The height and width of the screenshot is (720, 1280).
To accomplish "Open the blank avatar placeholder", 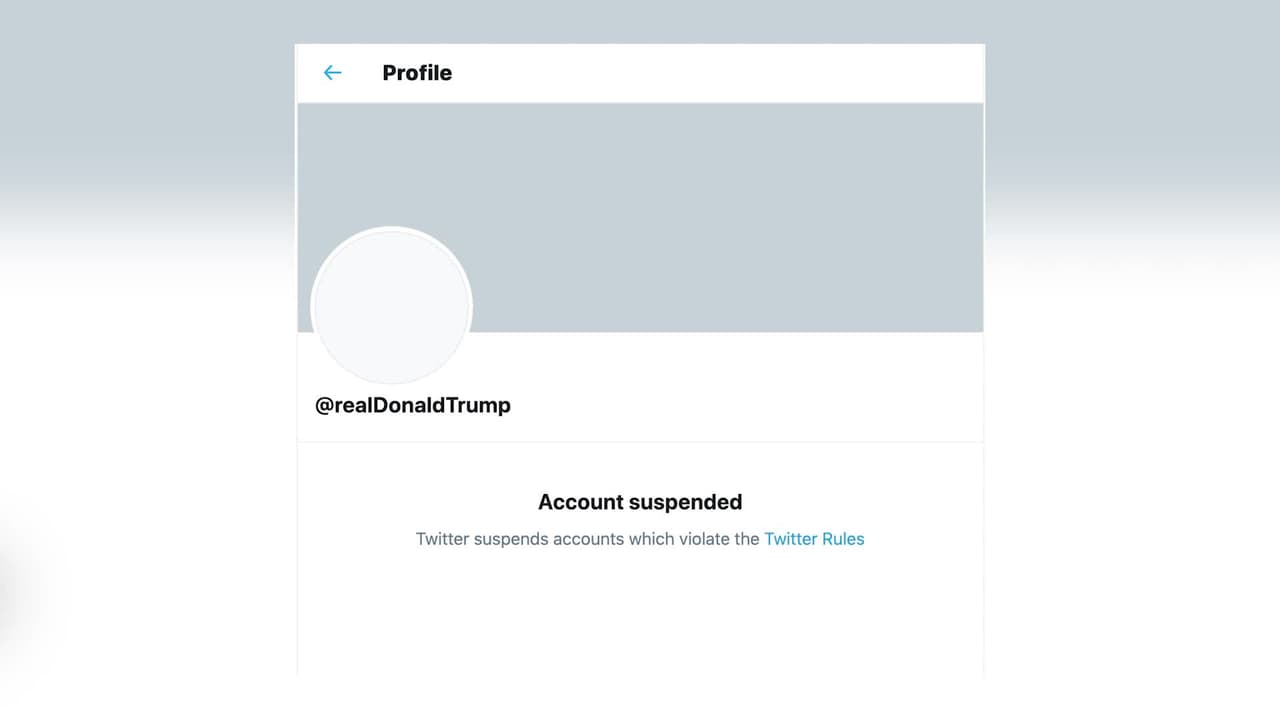I will coord(391,306).
